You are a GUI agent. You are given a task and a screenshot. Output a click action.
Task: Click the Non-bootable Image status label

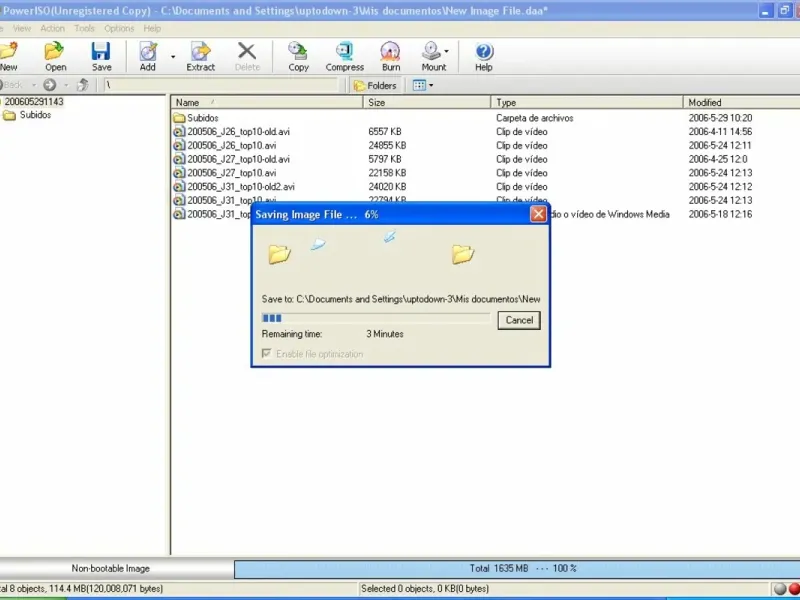111,568
